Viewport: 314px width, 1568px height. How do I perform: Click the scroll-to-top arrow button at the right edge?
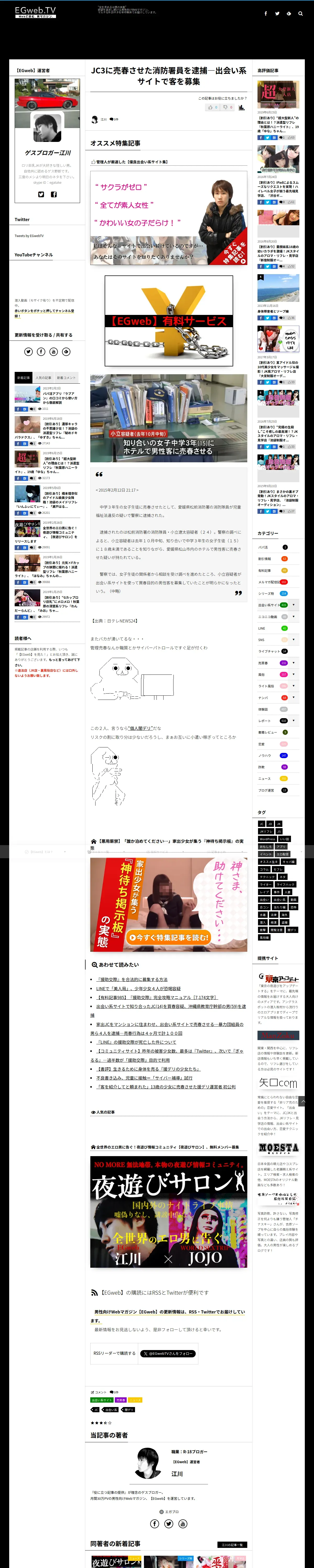point(302,1102)
